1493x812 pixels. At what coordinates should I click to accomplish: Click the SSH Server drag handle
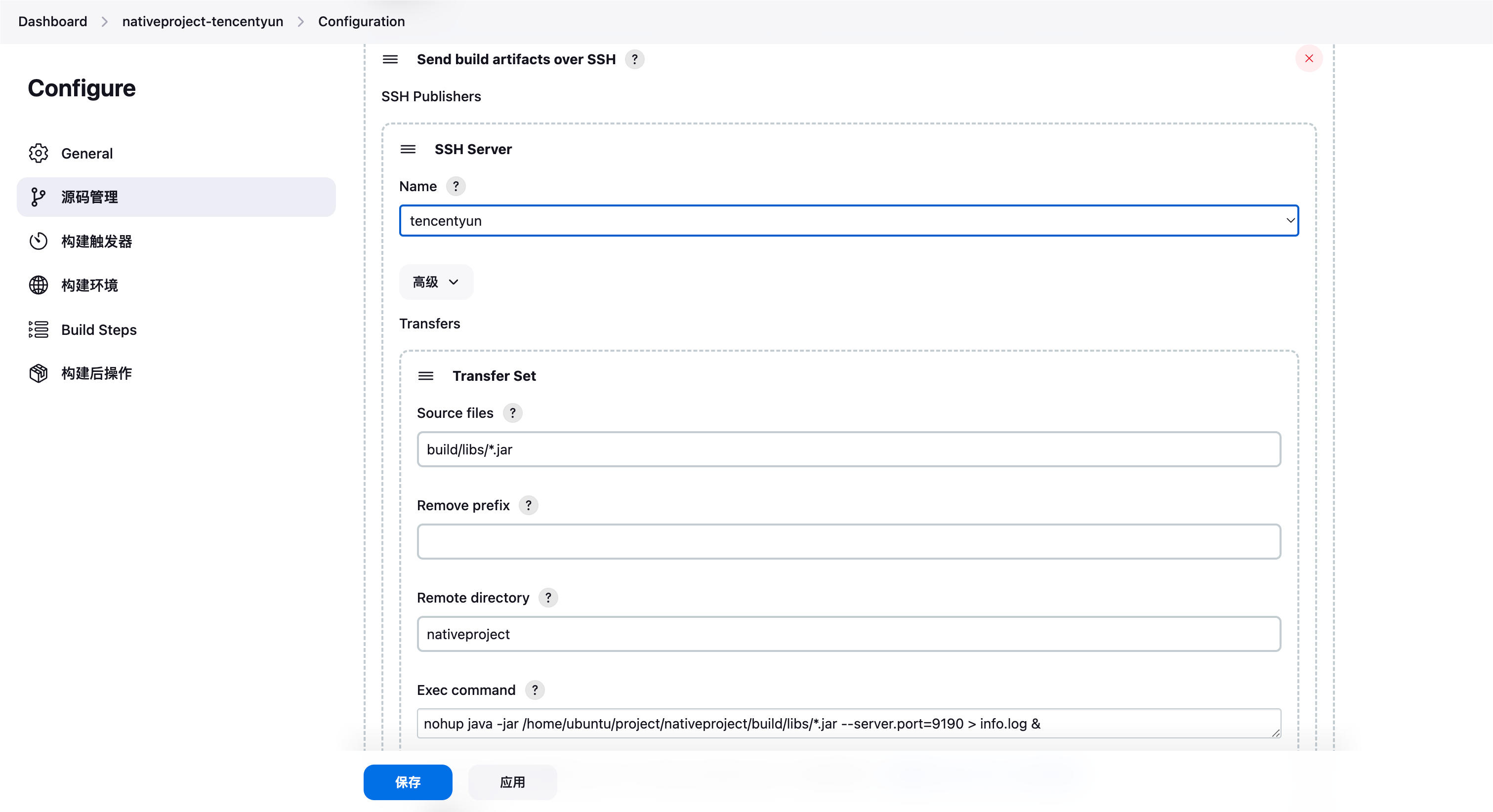(x=408, y=149)
